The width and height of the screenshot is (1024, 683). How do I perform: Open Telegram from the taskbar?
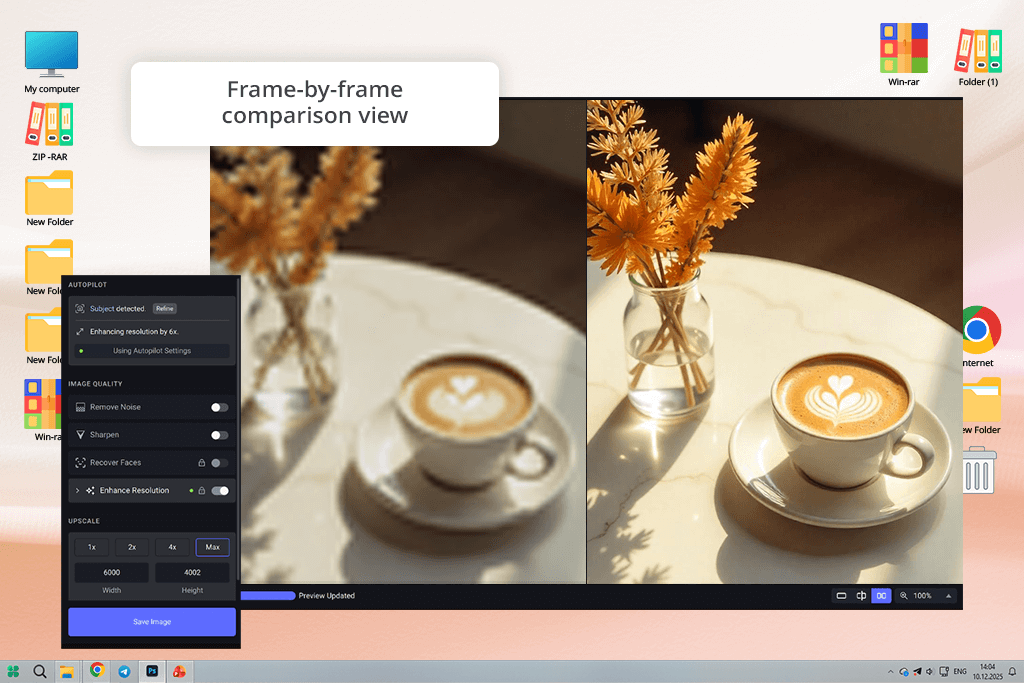tap(124, 671)
